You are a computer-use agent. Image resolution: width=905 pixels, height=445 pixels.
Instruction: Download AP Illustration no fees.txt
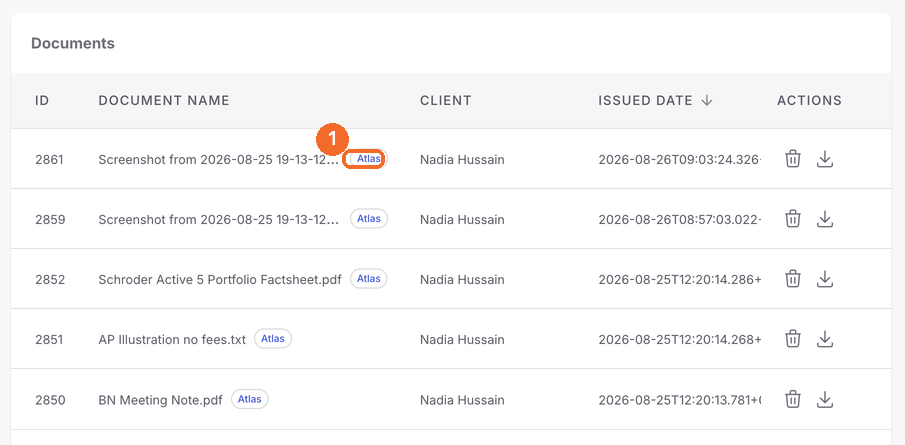point(825,339)
